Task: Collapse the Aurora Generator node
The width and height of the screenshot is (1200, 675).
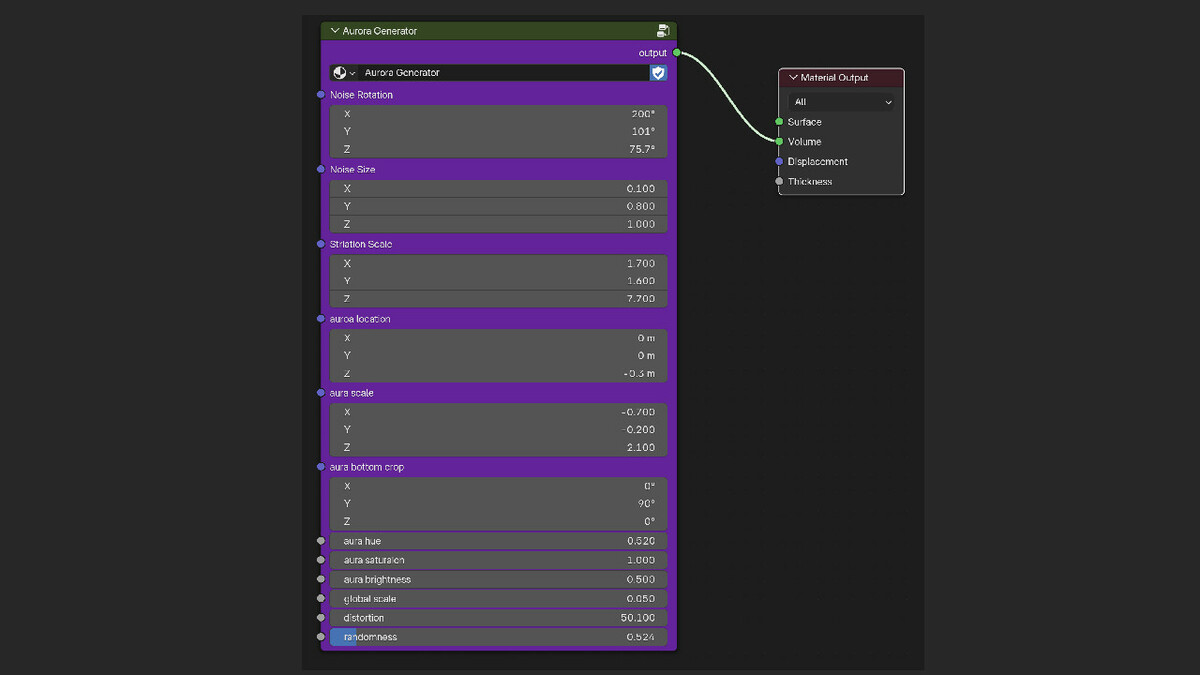Action: coord(335,31)
